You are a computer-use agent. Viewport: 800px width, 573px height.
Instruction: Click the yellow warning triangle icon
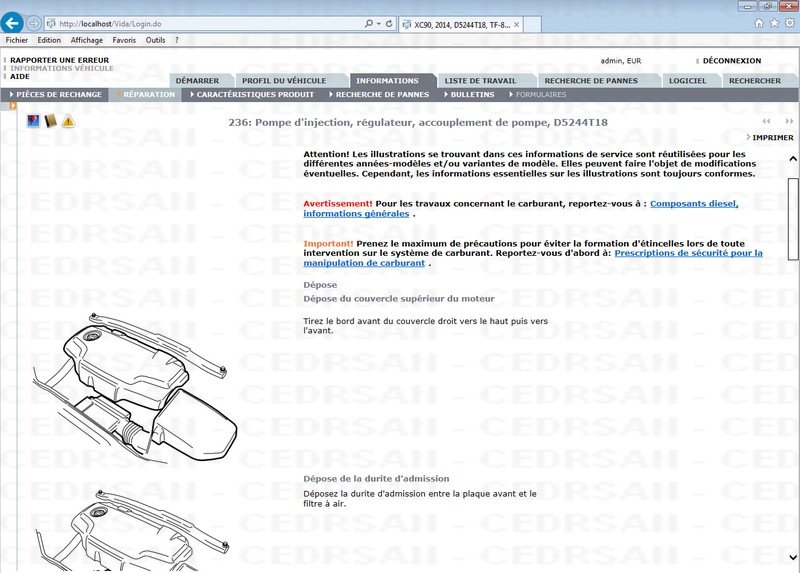point(68,121)
